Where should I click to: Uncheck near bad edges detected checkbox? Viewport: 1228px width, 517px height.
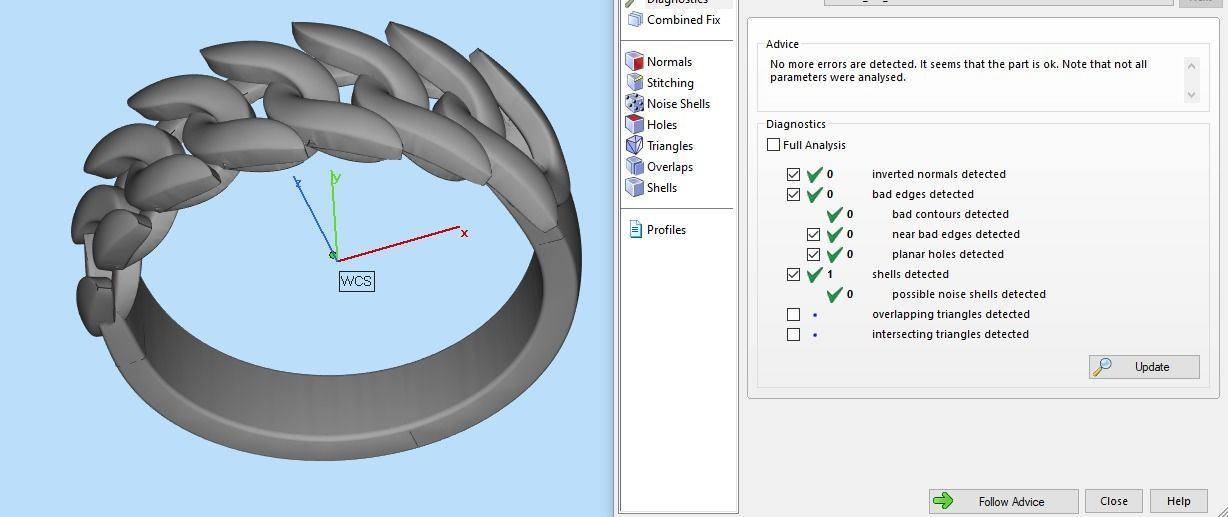click(813, 234)
